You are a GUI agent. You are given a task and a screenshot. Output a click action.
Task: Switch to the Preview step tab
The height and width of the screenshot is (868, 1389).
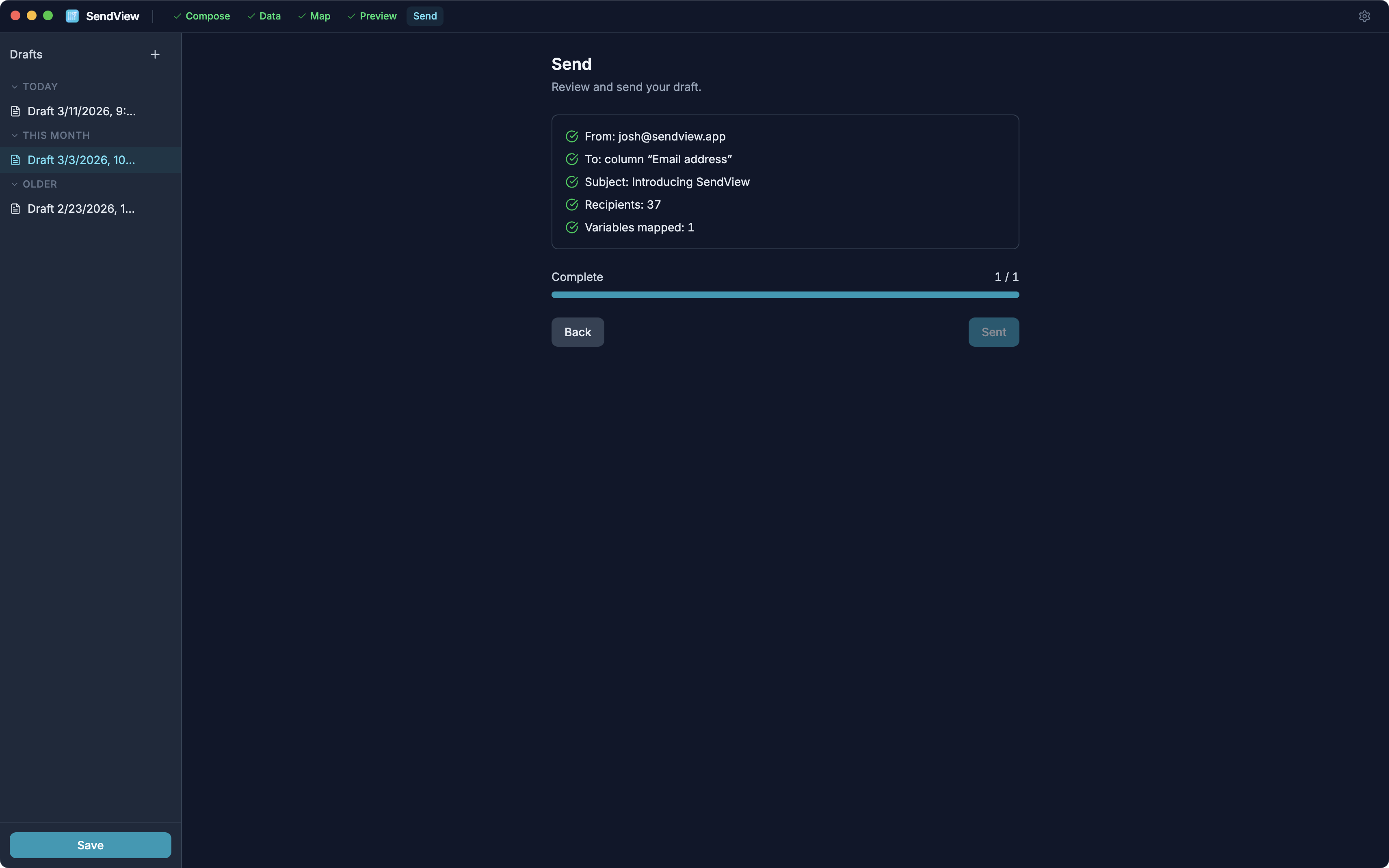(x=372, y=16)
